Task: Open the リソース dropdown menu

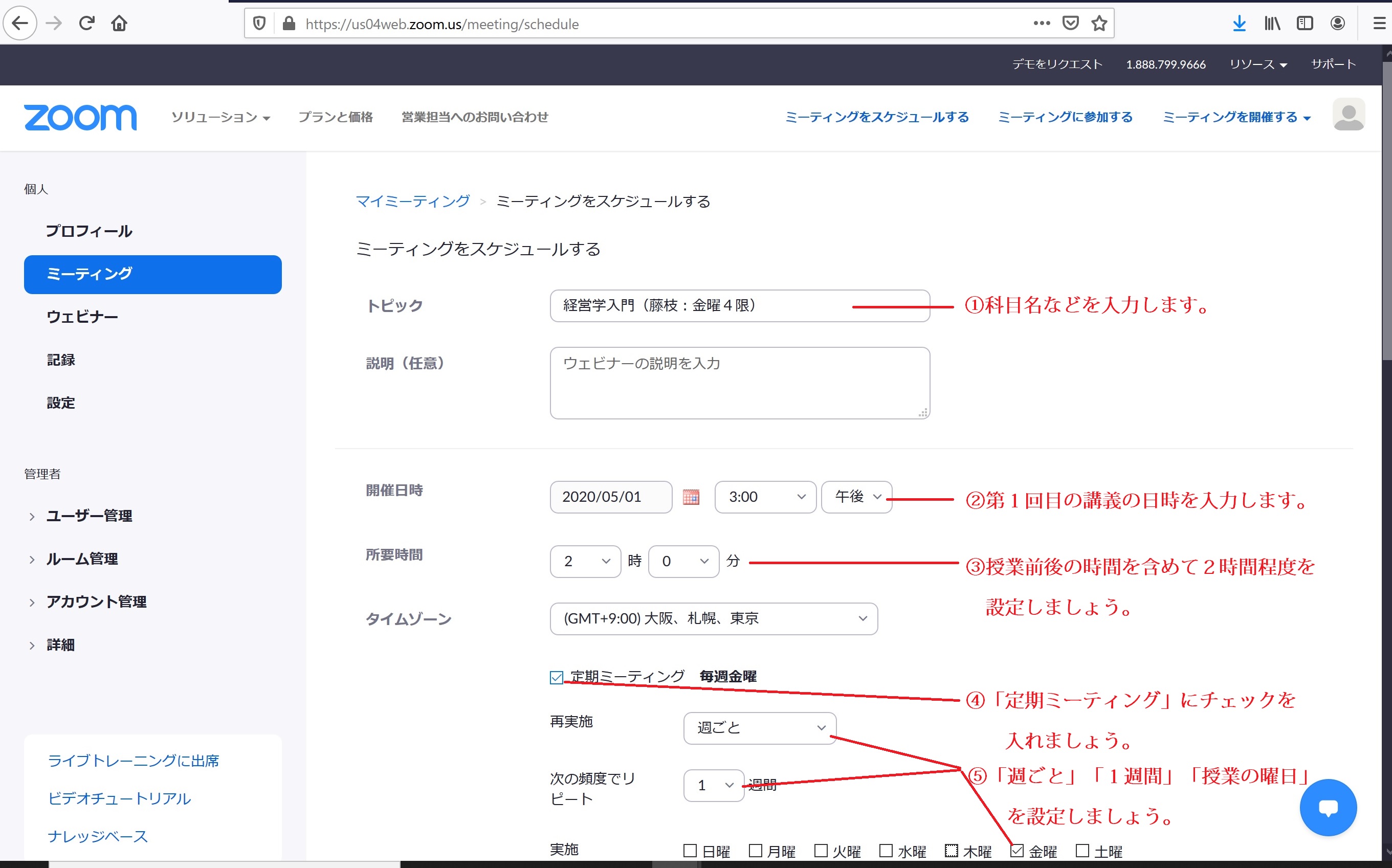Action: tap(1257, 64)
